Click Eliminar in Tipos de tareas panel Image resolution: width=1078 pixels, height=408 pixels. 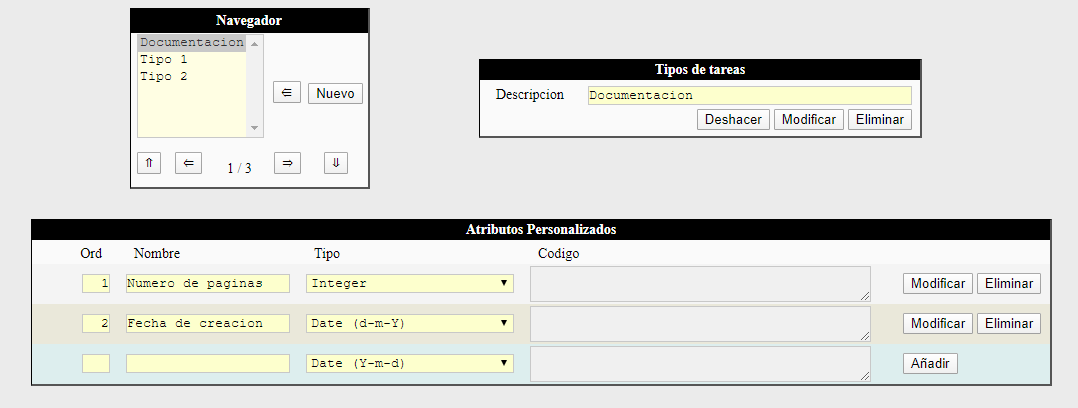tap(880, 120)
